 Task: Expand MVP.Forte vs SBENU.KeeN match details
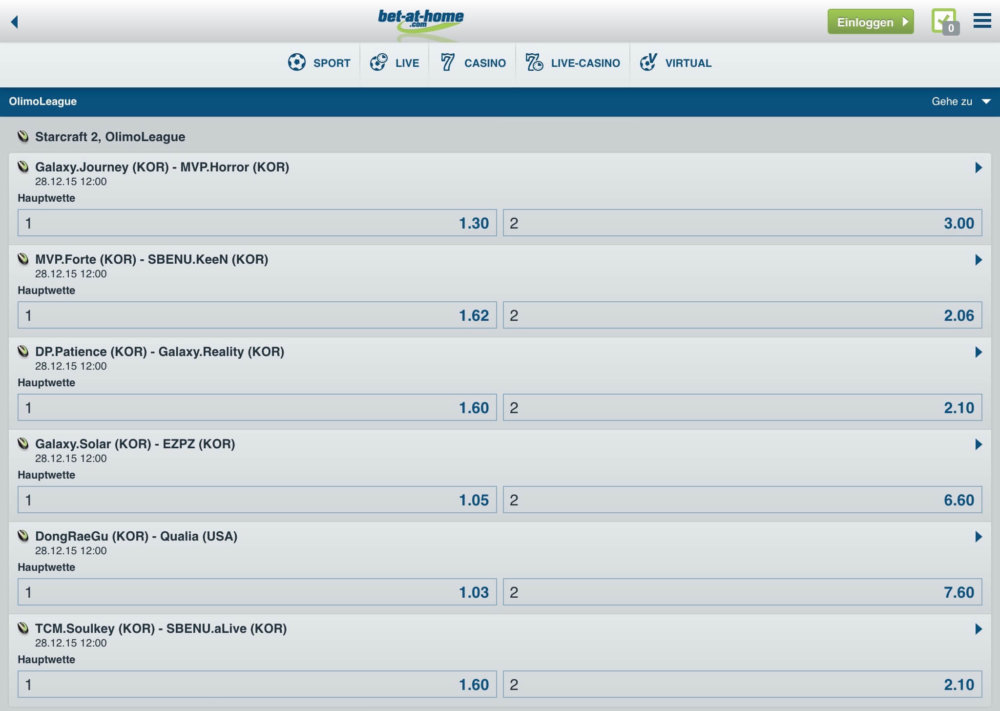coord(978,260)
